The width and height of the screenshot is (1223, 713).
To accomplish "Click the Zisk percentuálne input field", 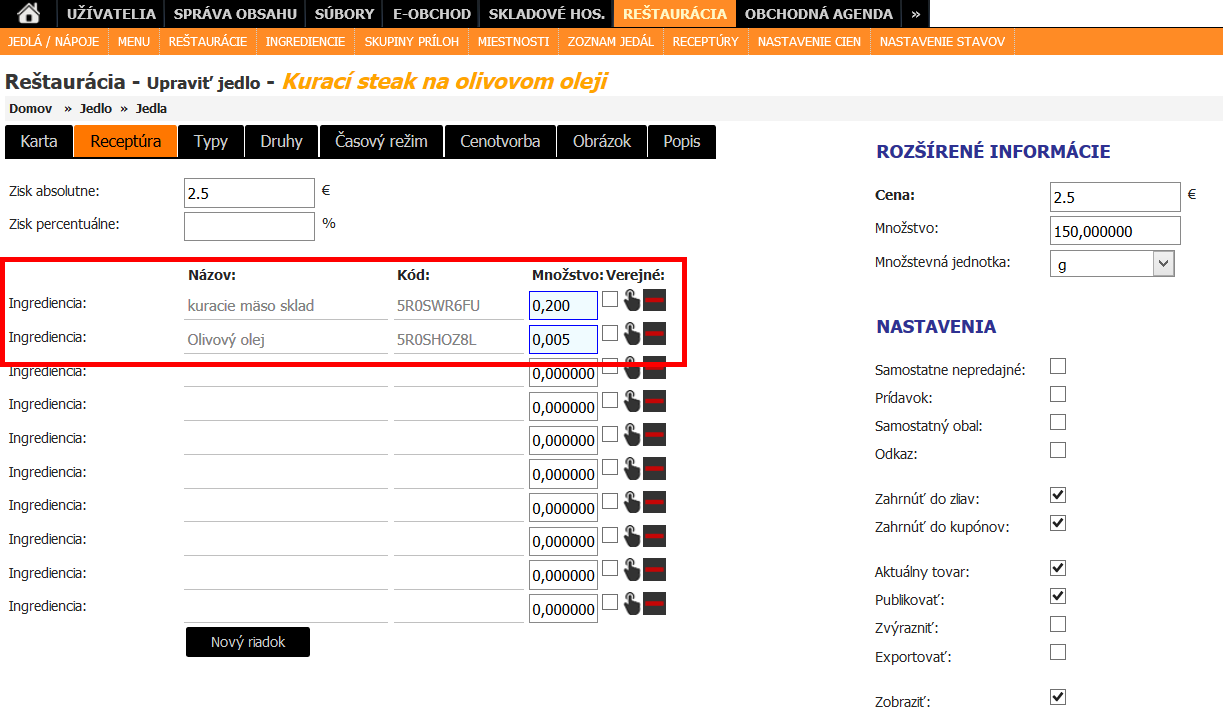I will 249,226.
